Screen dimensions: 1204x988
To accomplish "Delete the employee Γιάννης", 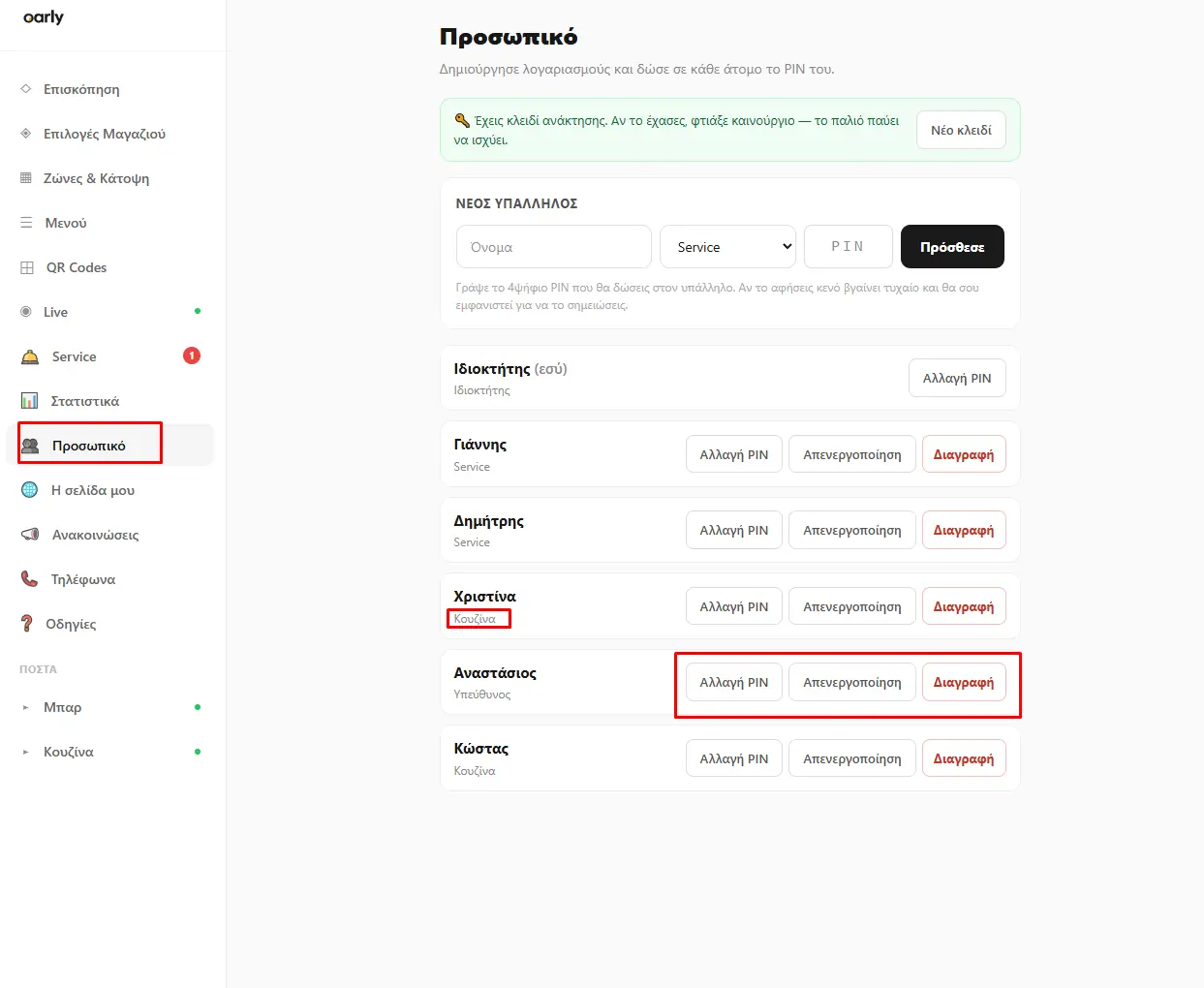I will tap(964, 454).
